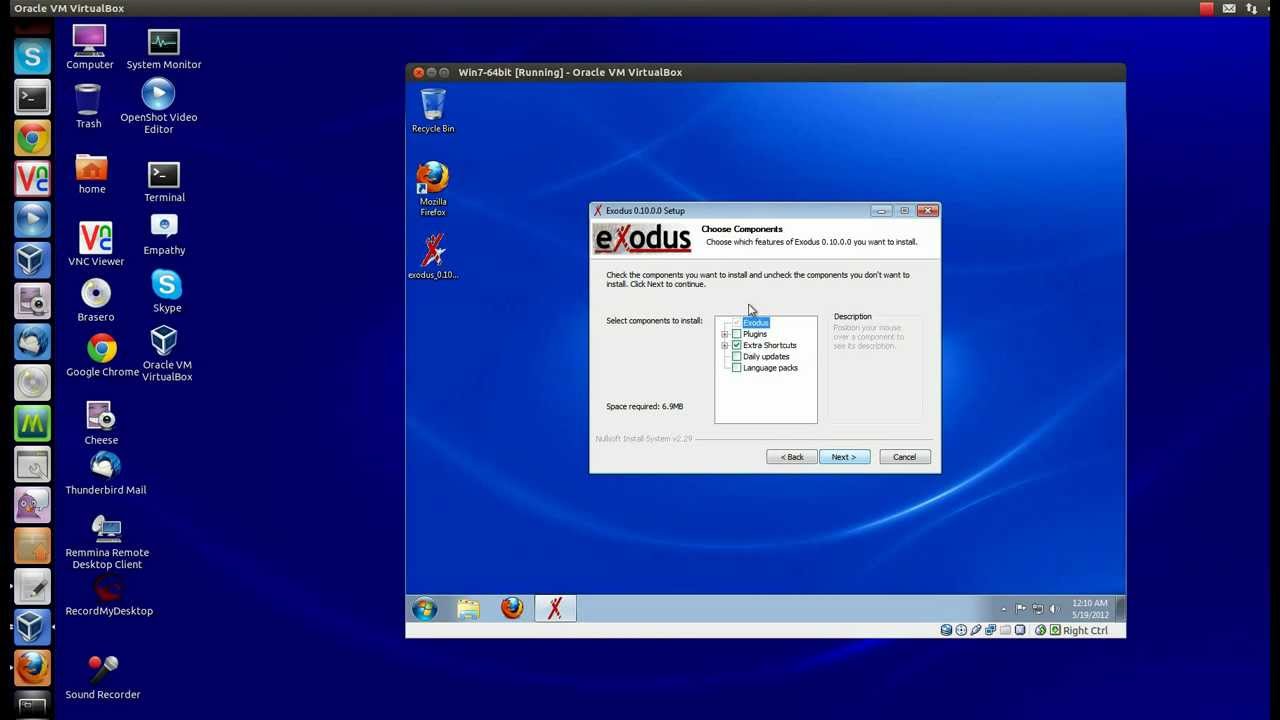Click Skype in the Ubuntu launcher
Screen dimensions: 1280x720
[x=32, y=56]
